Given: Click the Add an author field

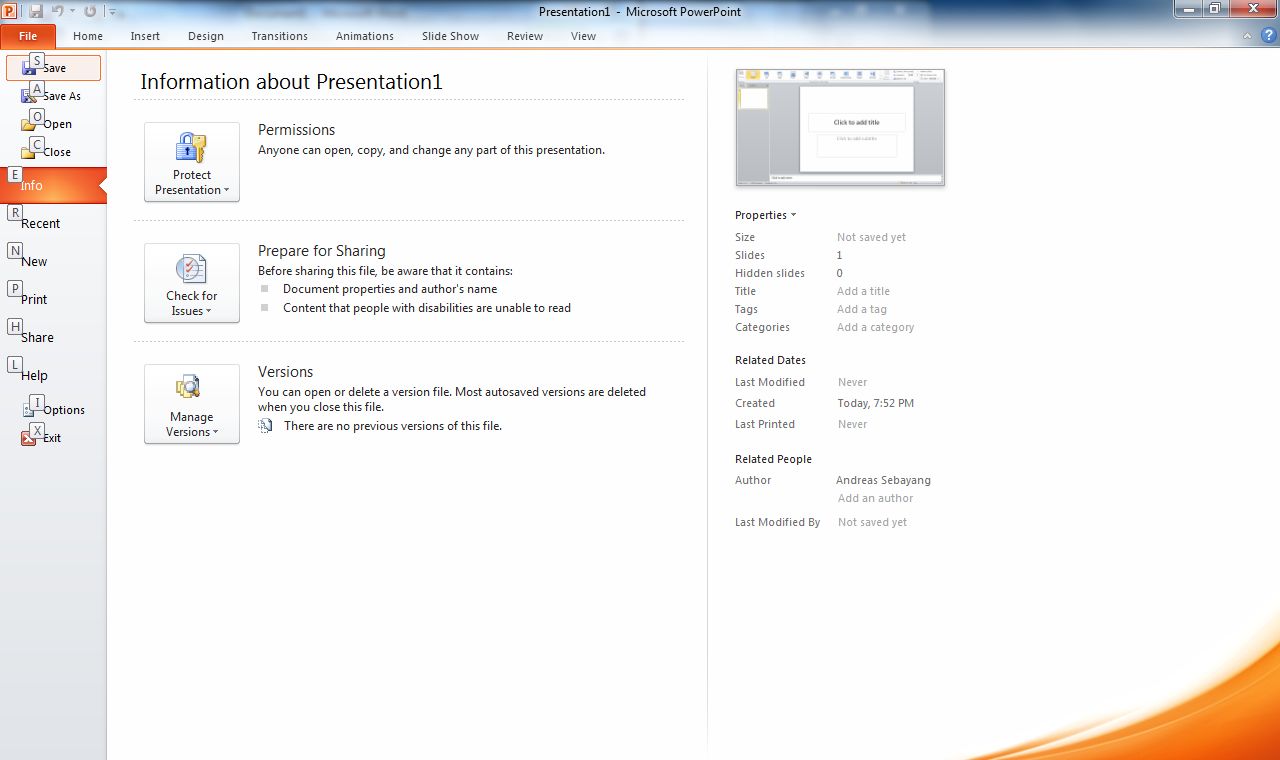Looking at the screenshot, I should point(875,498).
